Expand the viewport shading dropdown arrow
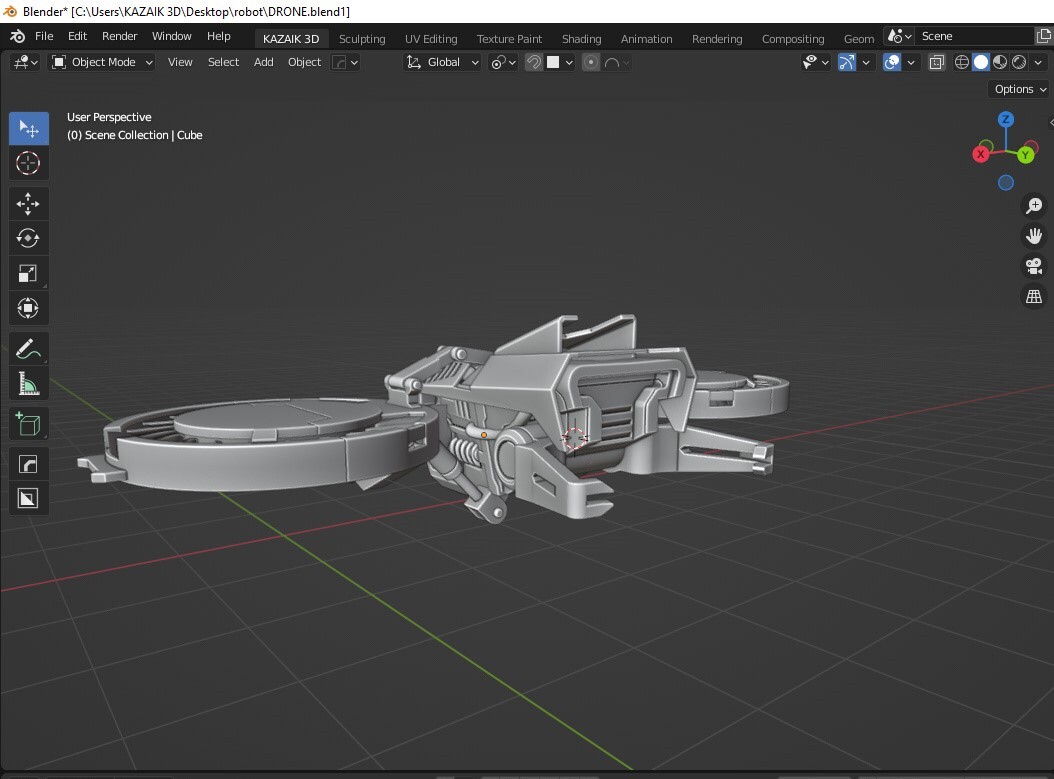This screenshot has width=1054, height=779. 1038,61
